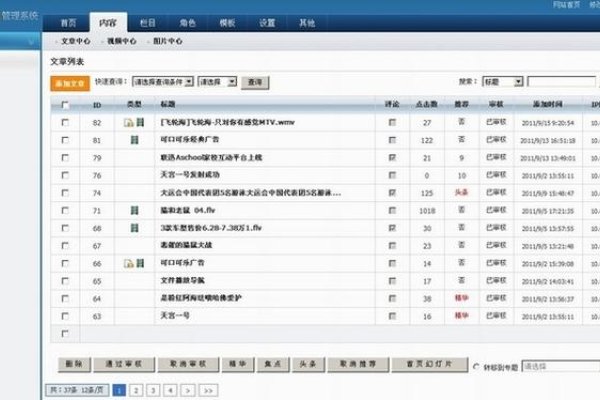Check the box for article ID 82
600x400 pixels.
point(65,122)
